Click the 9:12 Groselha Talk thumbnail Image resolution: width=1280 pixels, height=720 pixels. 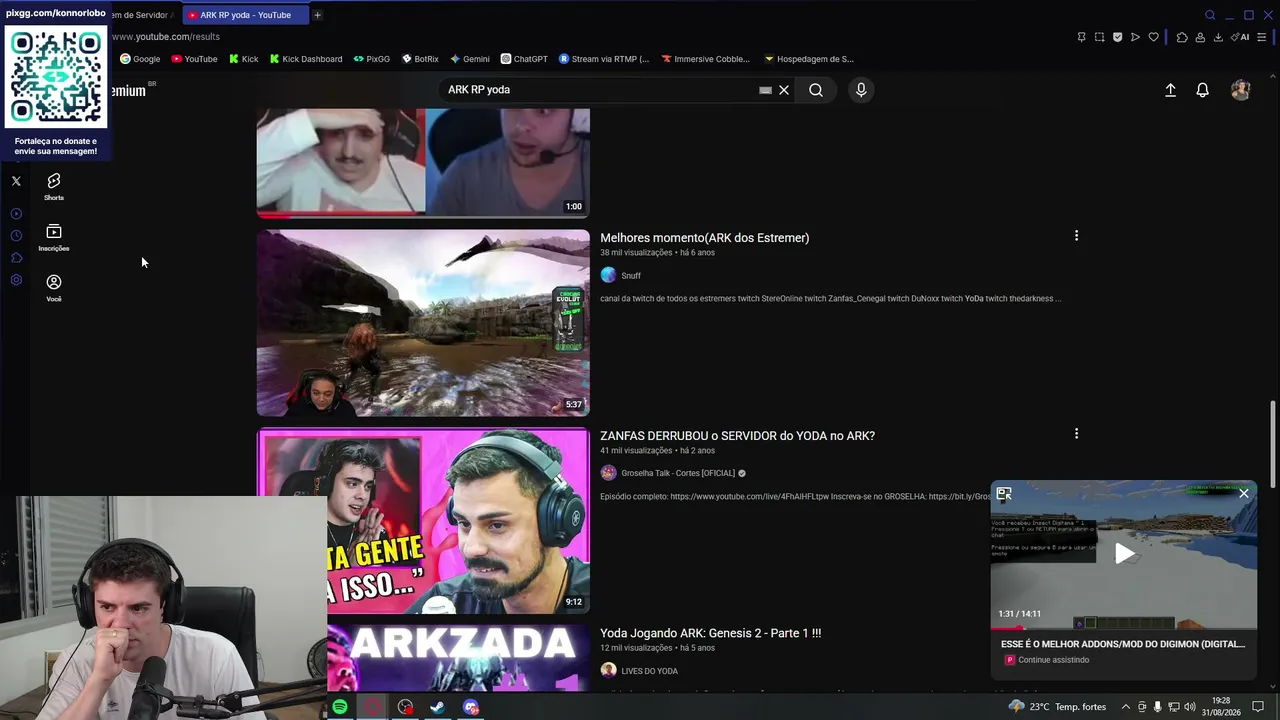(423, 521)
